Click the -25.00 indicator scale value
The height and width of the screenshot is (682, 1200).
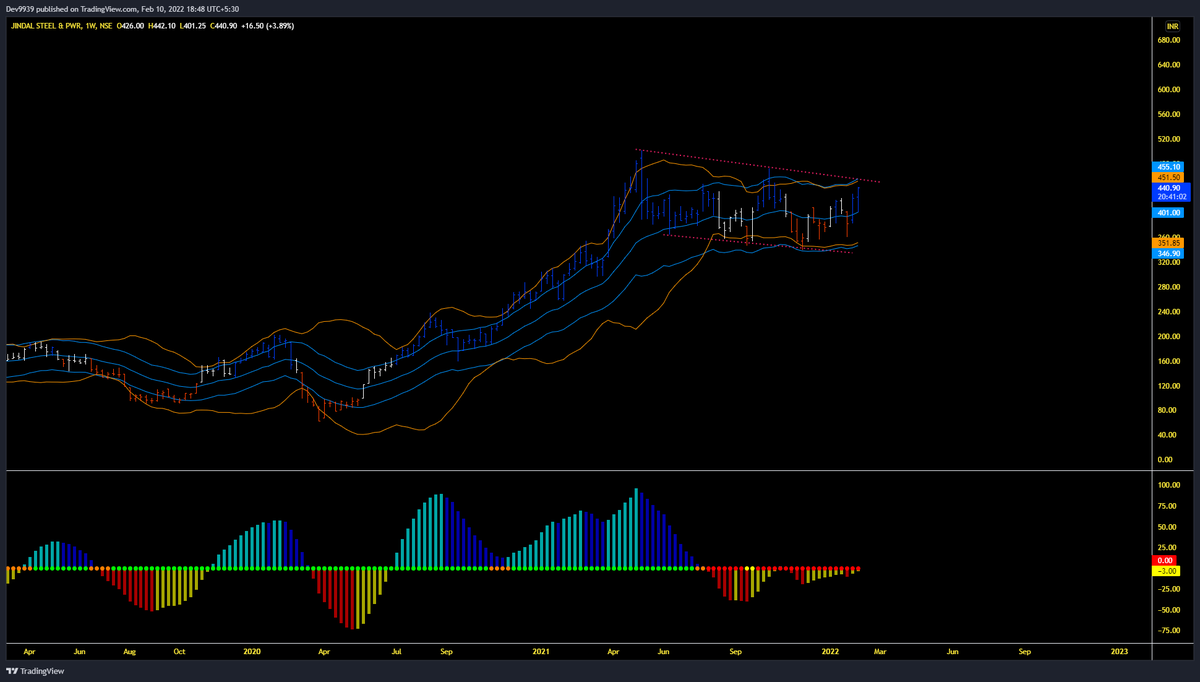pos(1170,589)
